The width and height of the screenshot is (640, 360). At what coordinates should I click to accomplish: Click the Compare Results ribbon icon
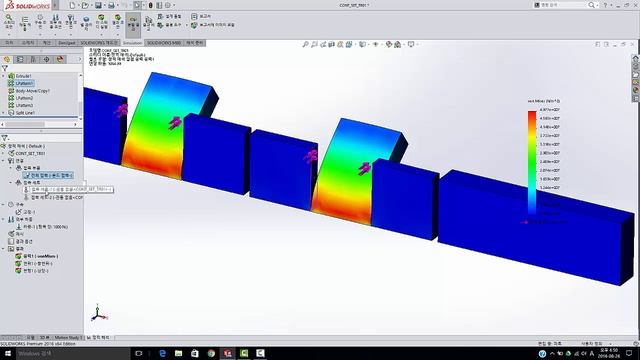click(149, 23)
